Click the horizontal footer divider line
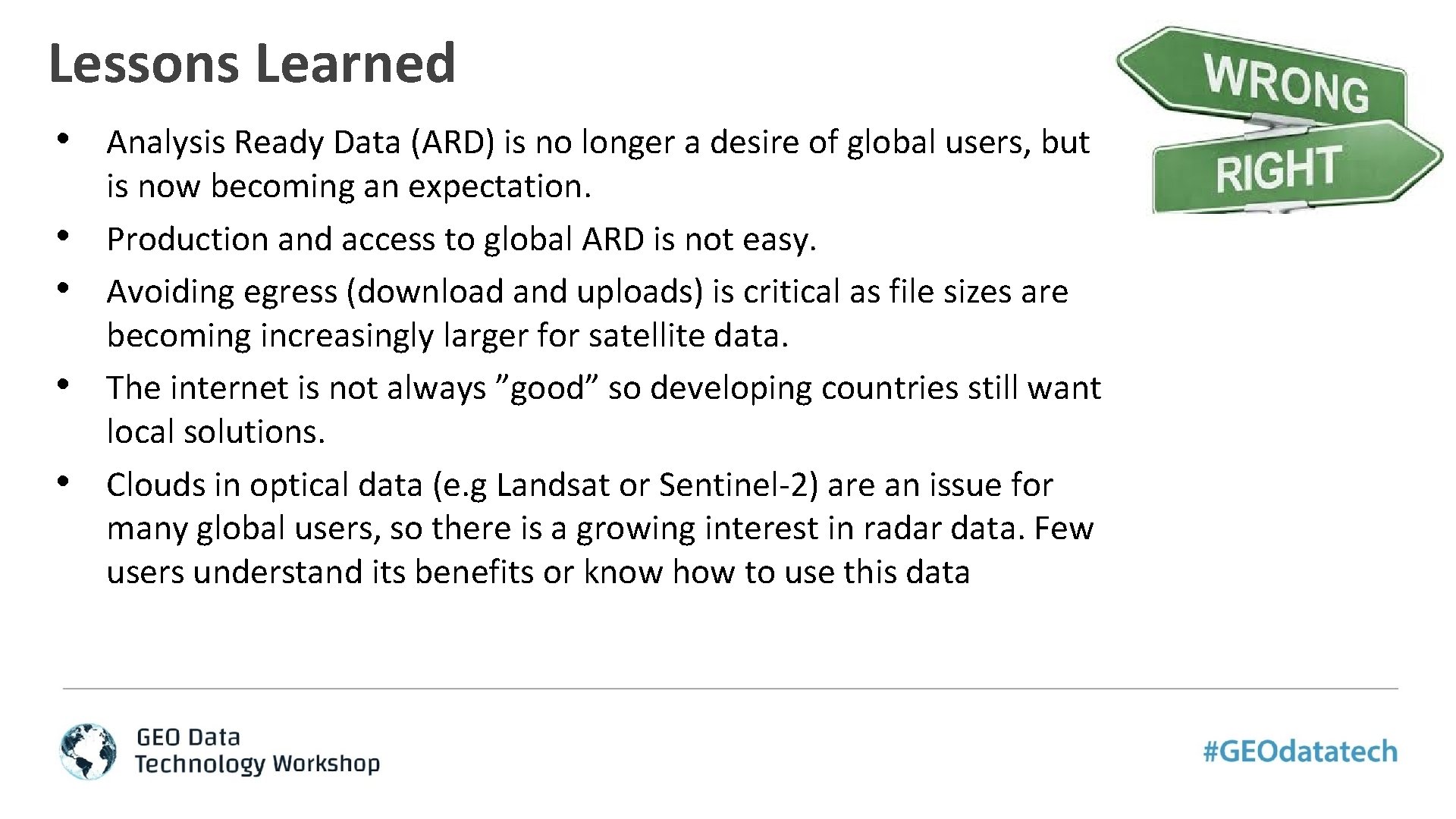 [730, 689]
